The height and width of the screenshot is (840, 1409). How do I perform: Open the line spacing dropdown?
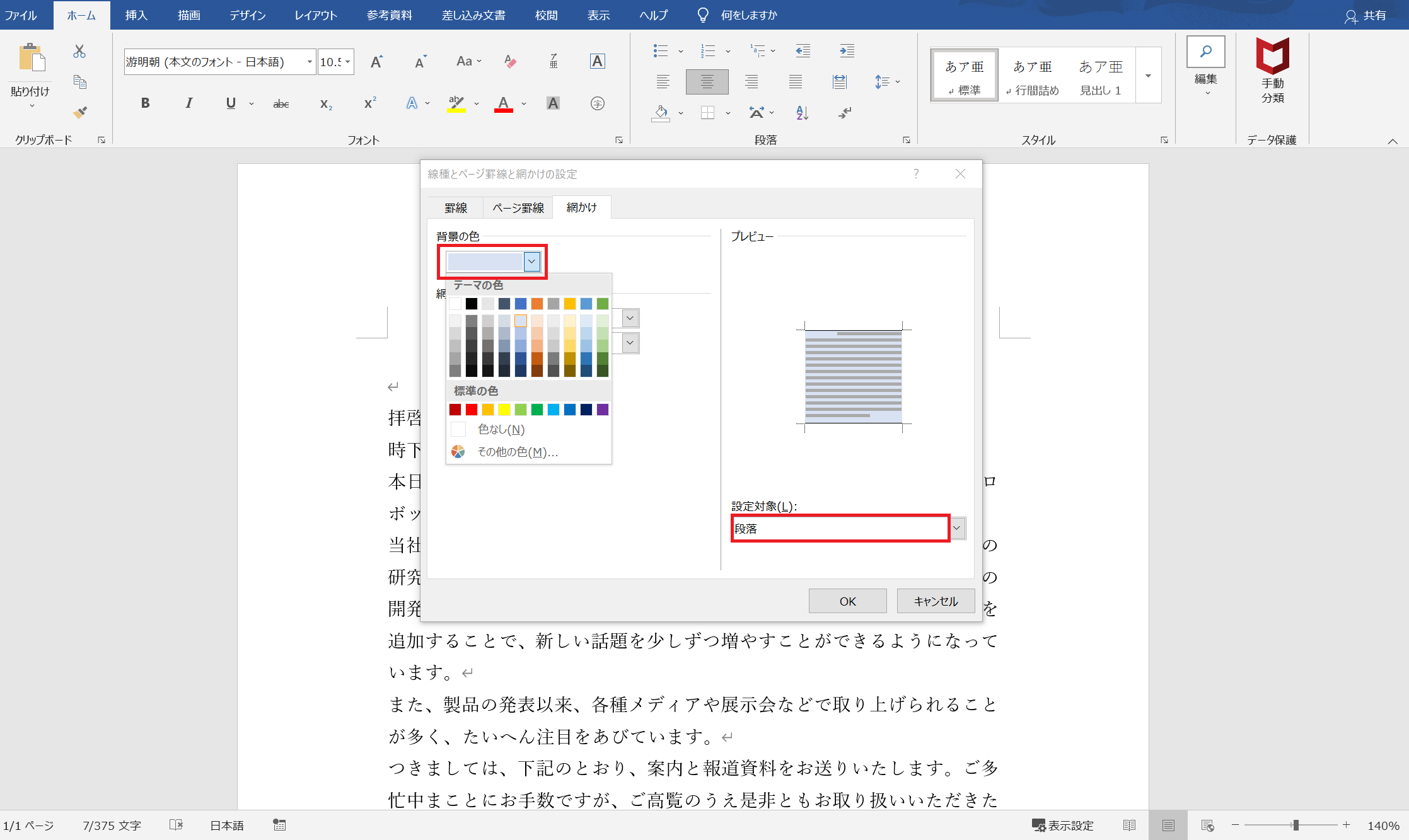pos(887,82)
